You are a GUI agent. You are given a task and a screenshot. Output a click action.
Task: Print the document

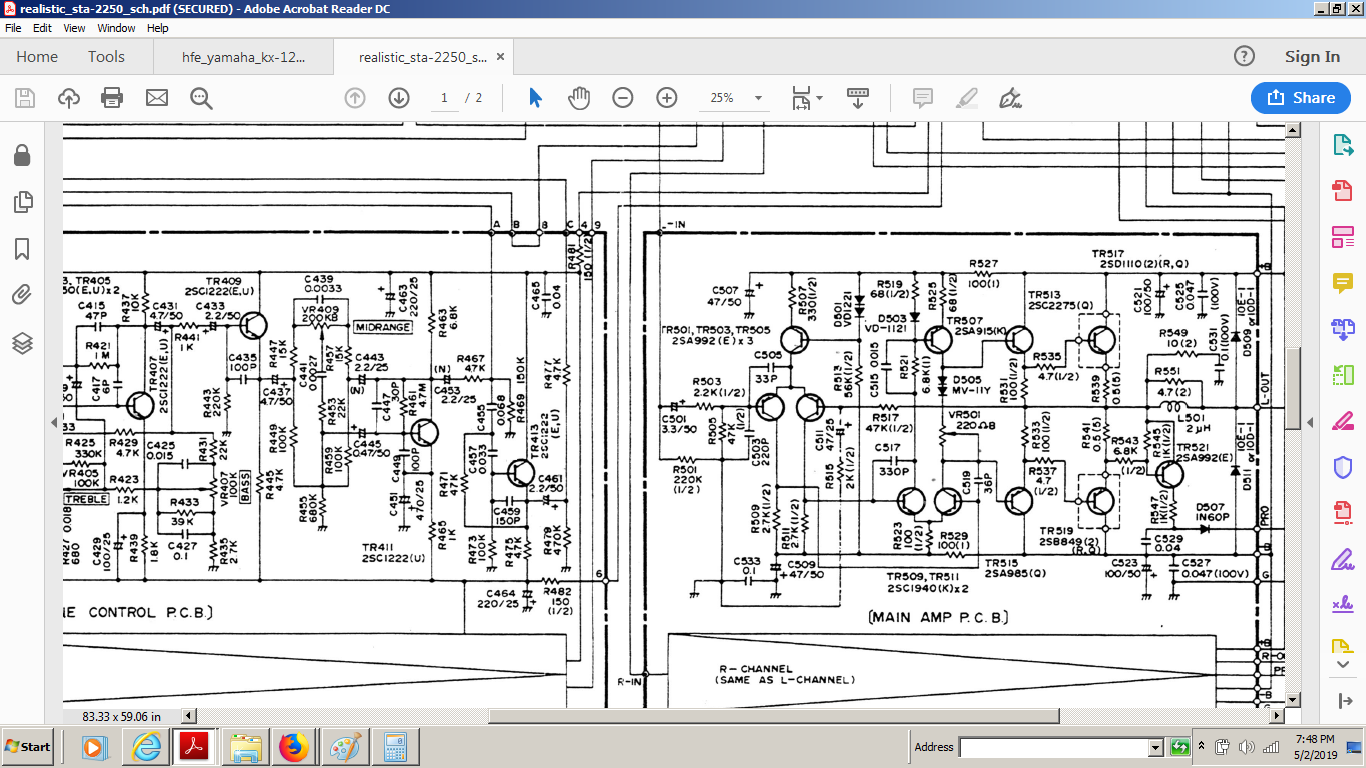point(112,98)
